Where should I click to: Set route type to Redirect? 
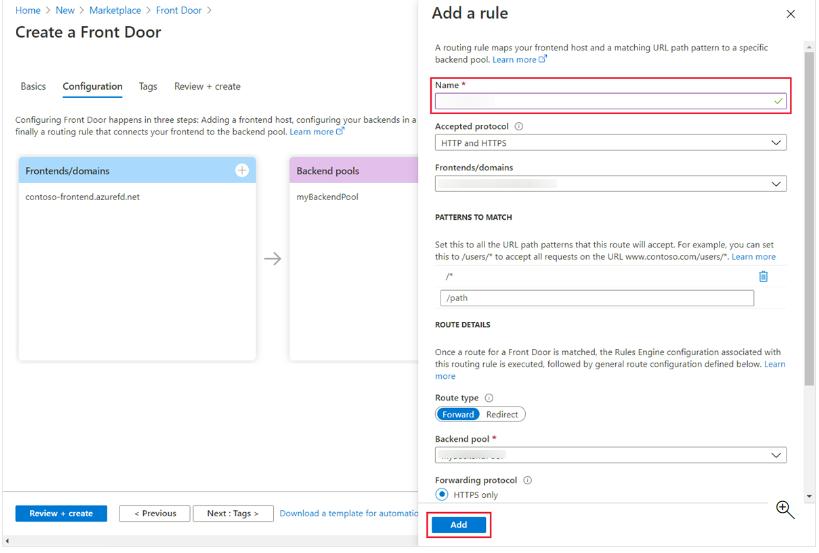502,414
